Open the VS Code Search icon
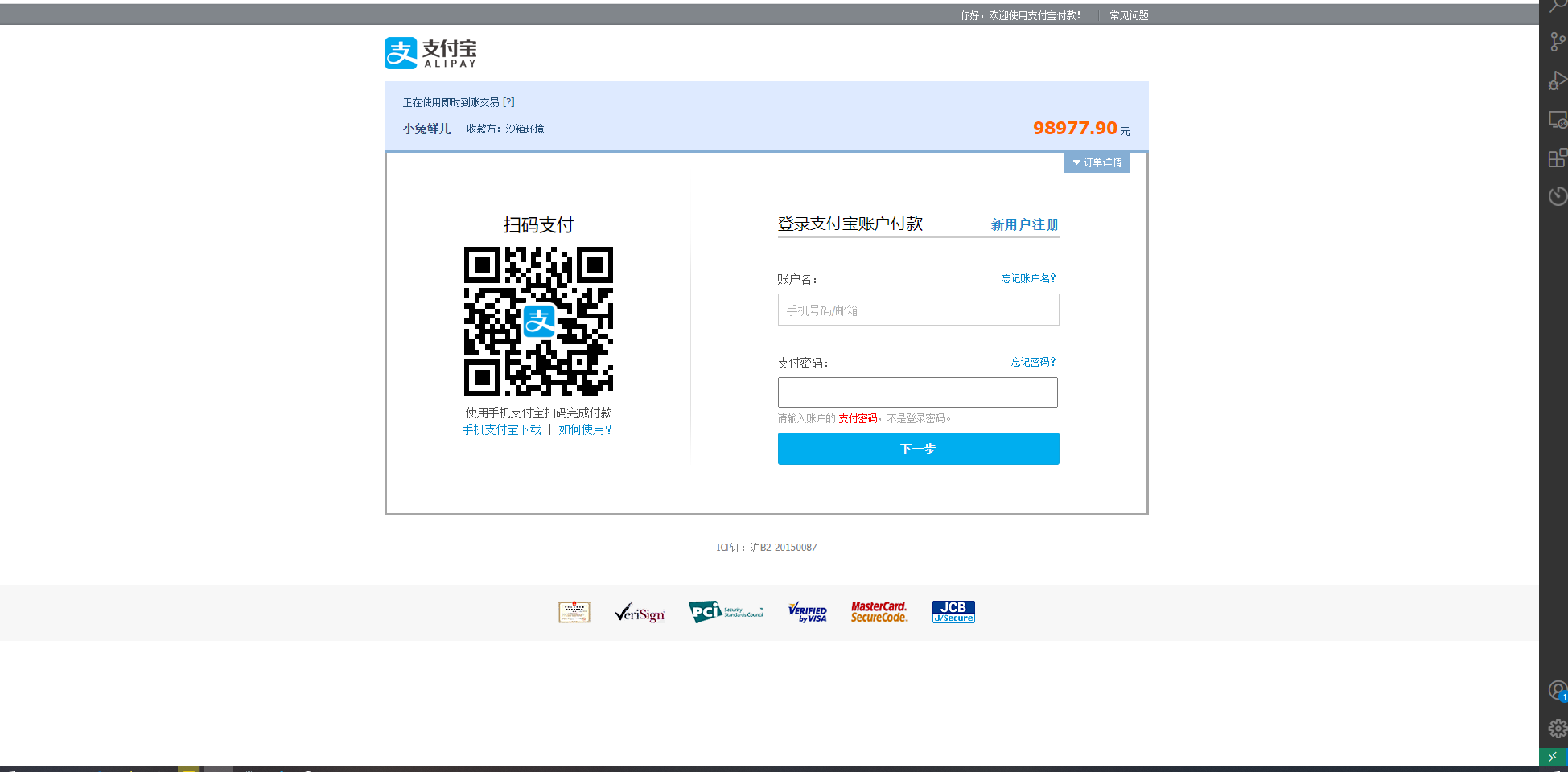The height and width of the screenshot is (772, 1568). pos(1558,6)
